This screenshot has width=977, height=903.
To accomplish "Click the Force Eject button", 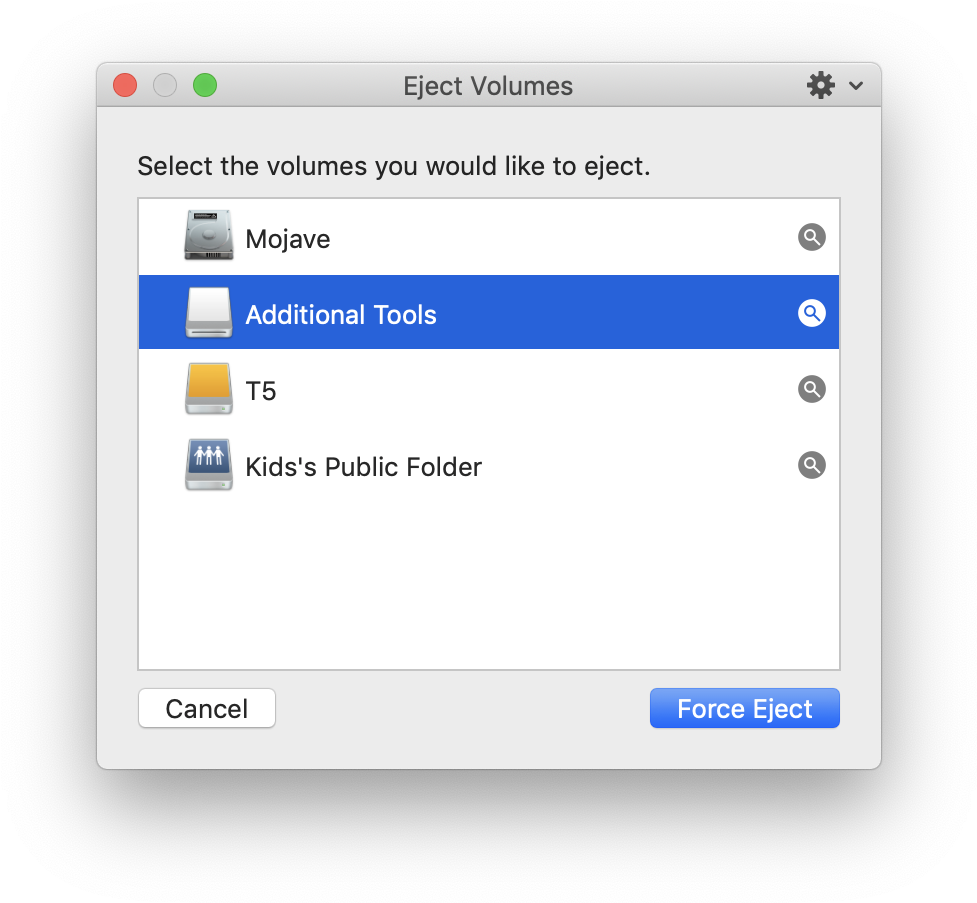I will (745, 709).
